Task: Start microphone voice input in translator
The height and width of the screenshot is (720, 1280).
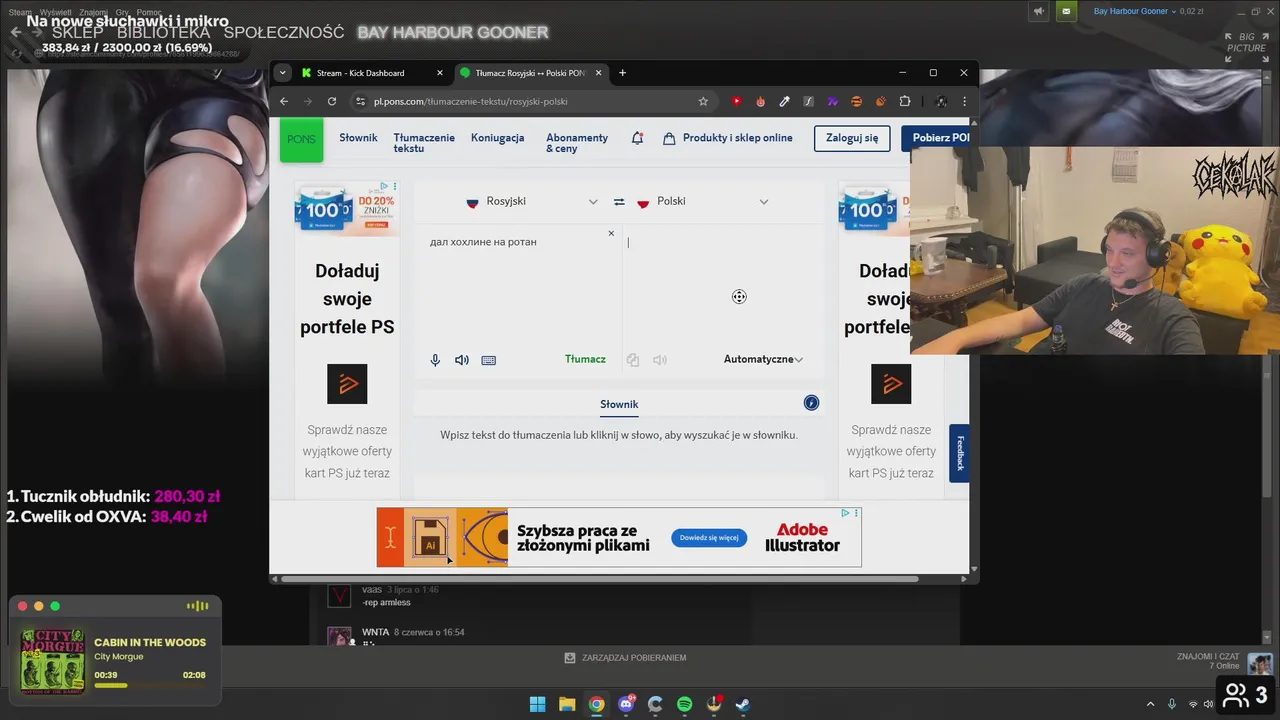Action: pyautogui.click(x=435, y=360)
